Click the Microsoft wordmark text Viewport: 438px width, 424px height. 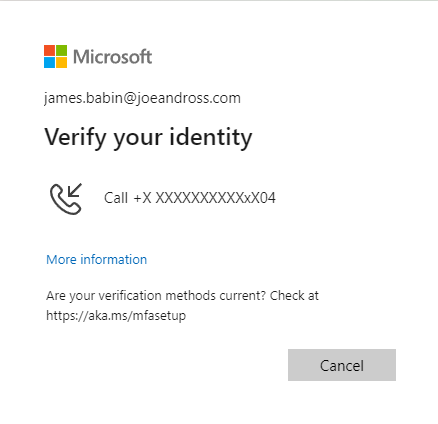pyautogui.click(x=113, y=57)
